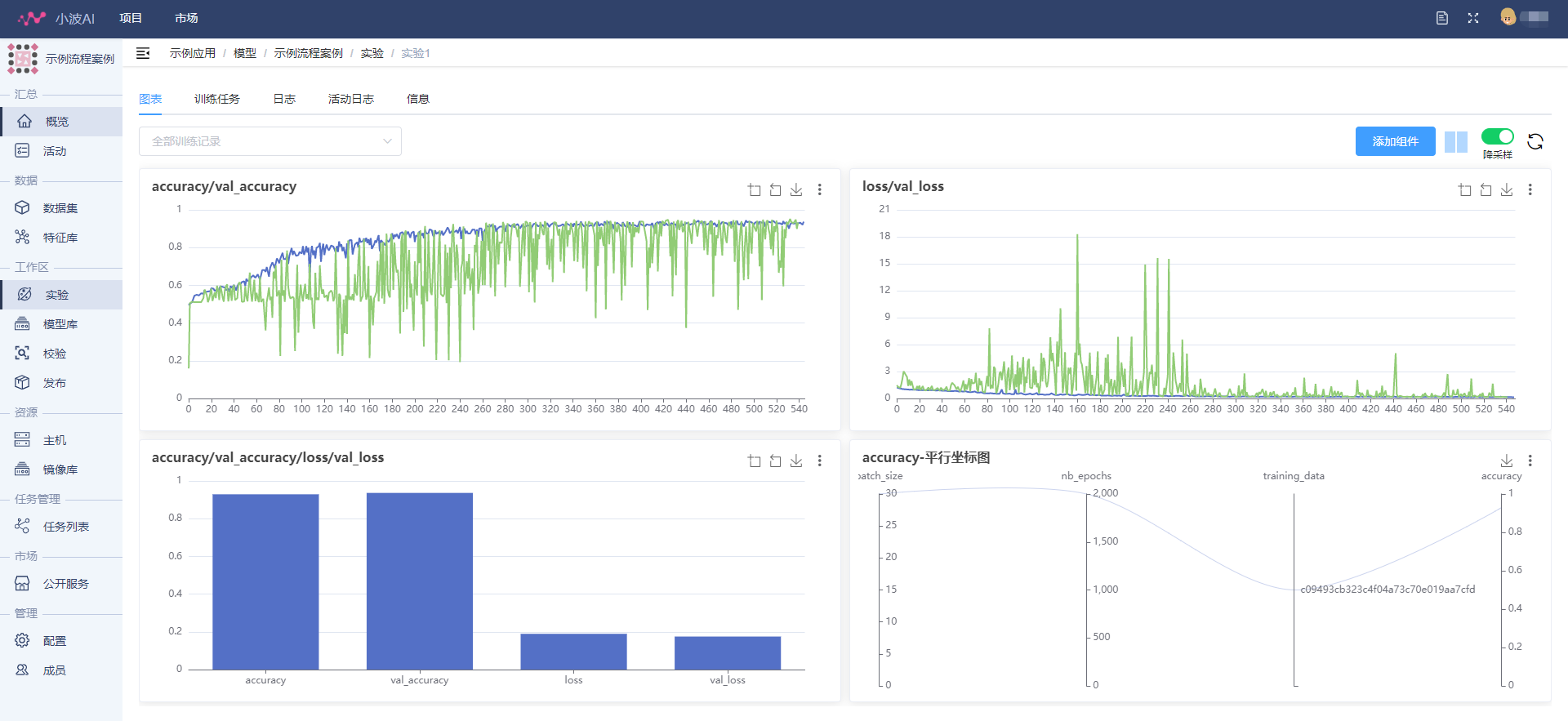Download the accuracy/val_accuracy chart
The width and height of the screenshot is (1568, 721).
tap(796, 189)
